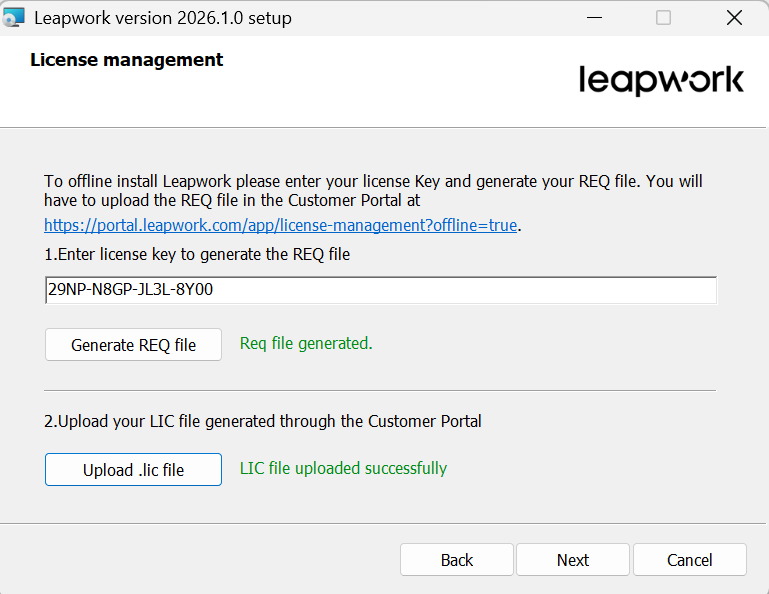Click the Upload .lic file button
The image size is (769, 594).
pos(133,470)
